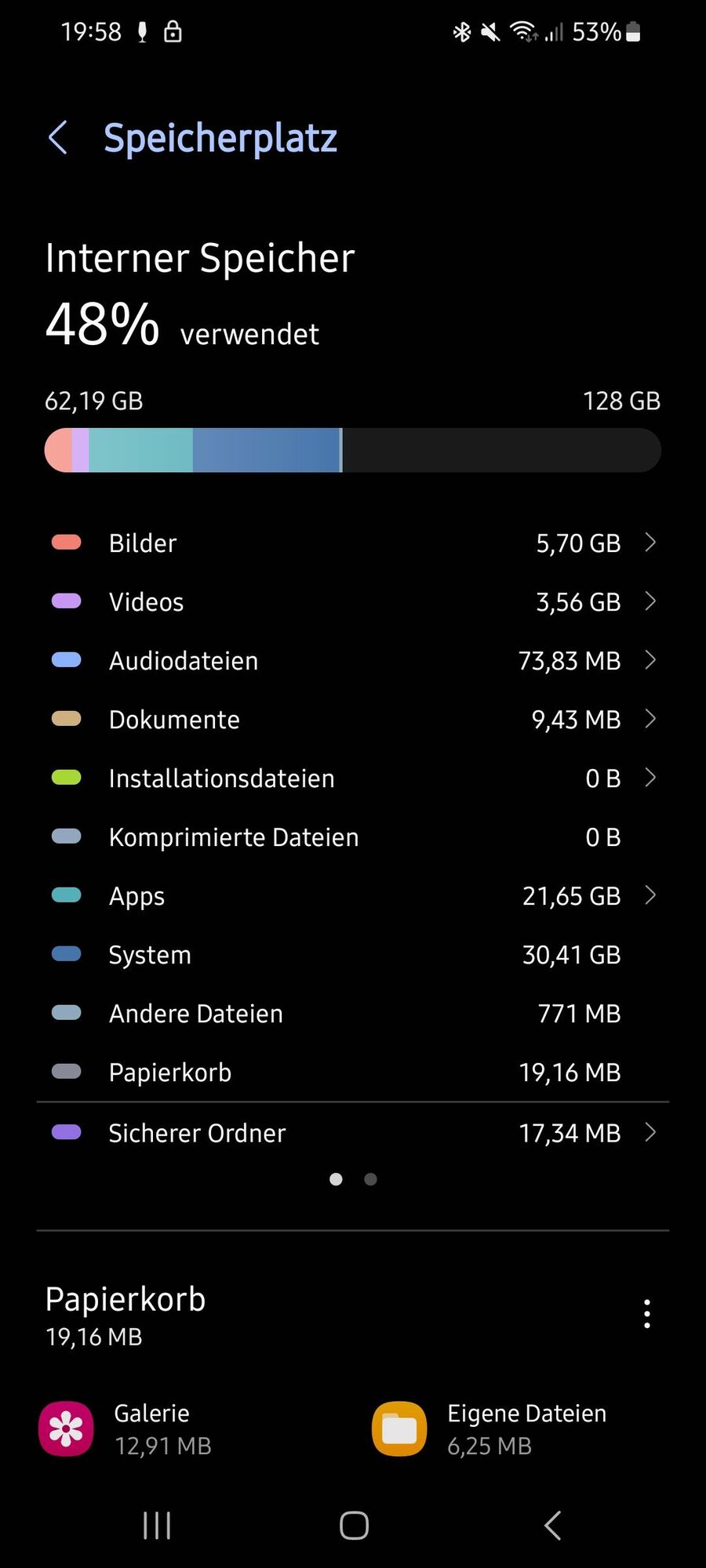Open the Dokumente entry
The width and height of the screenshot is (706, 1568).
[x=353, y=719]
